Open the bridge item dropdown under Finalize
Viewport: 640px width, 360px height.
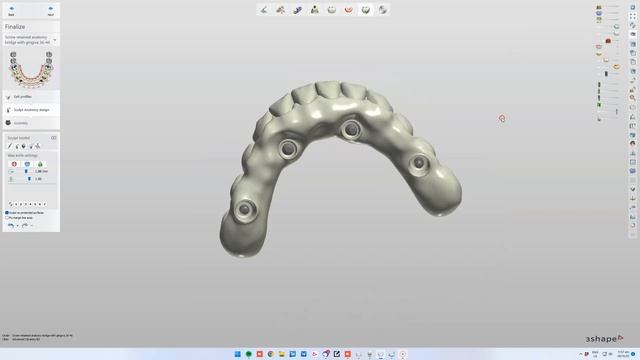point(55,40)
